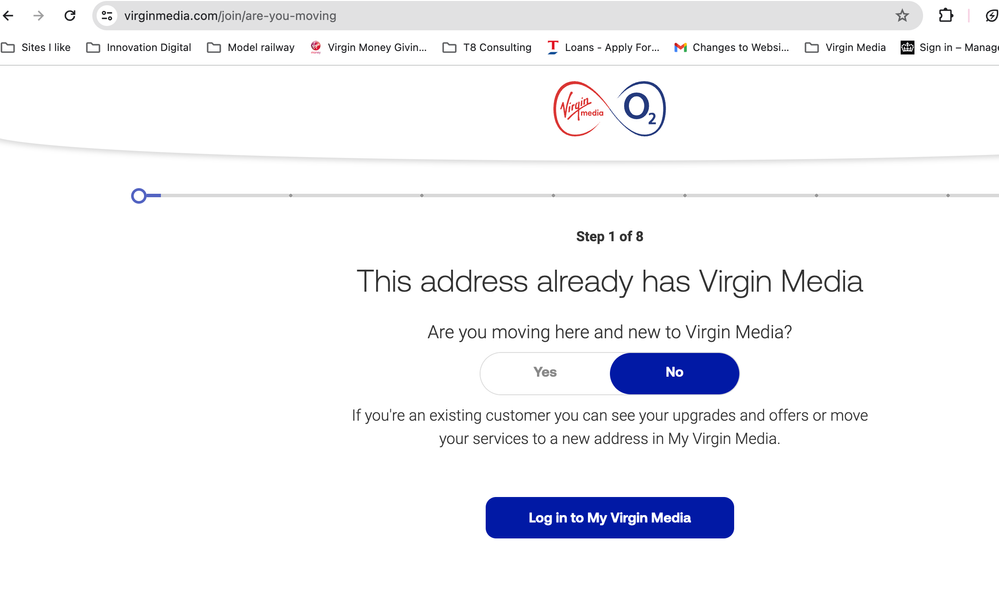Open the Virgin Media bookmarks folder
Image resolution: width=999 pixels, height=592 pixels.
click(x=845, y=47)
